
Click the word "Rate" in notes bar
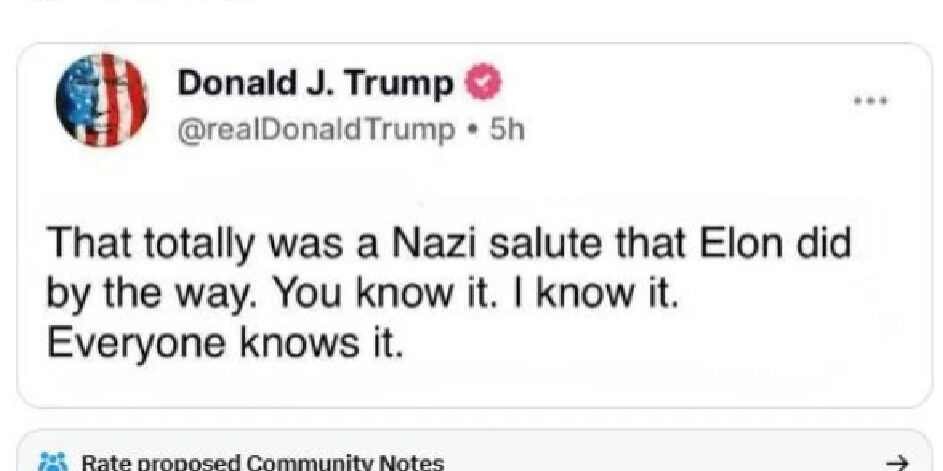(x=103, y=462)
